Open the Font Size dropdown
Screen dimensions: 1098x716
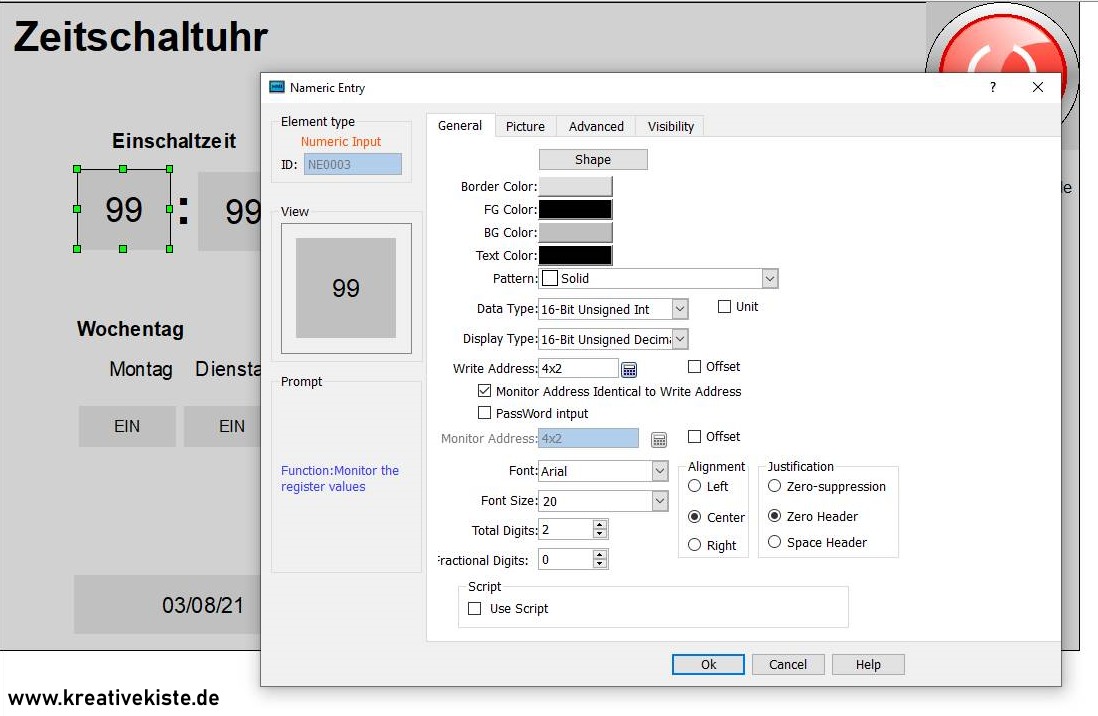pyautogui.click(x=660, y=501)
